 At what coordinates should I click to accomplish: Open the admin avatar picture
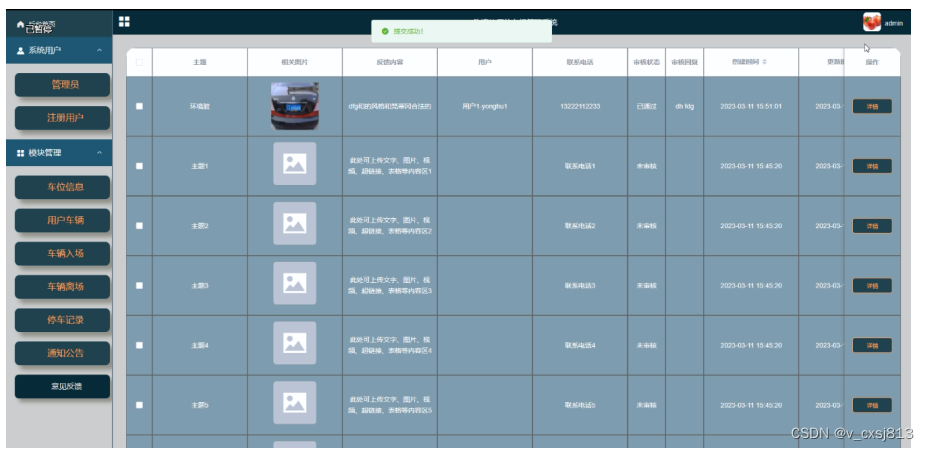coord(872,23)
